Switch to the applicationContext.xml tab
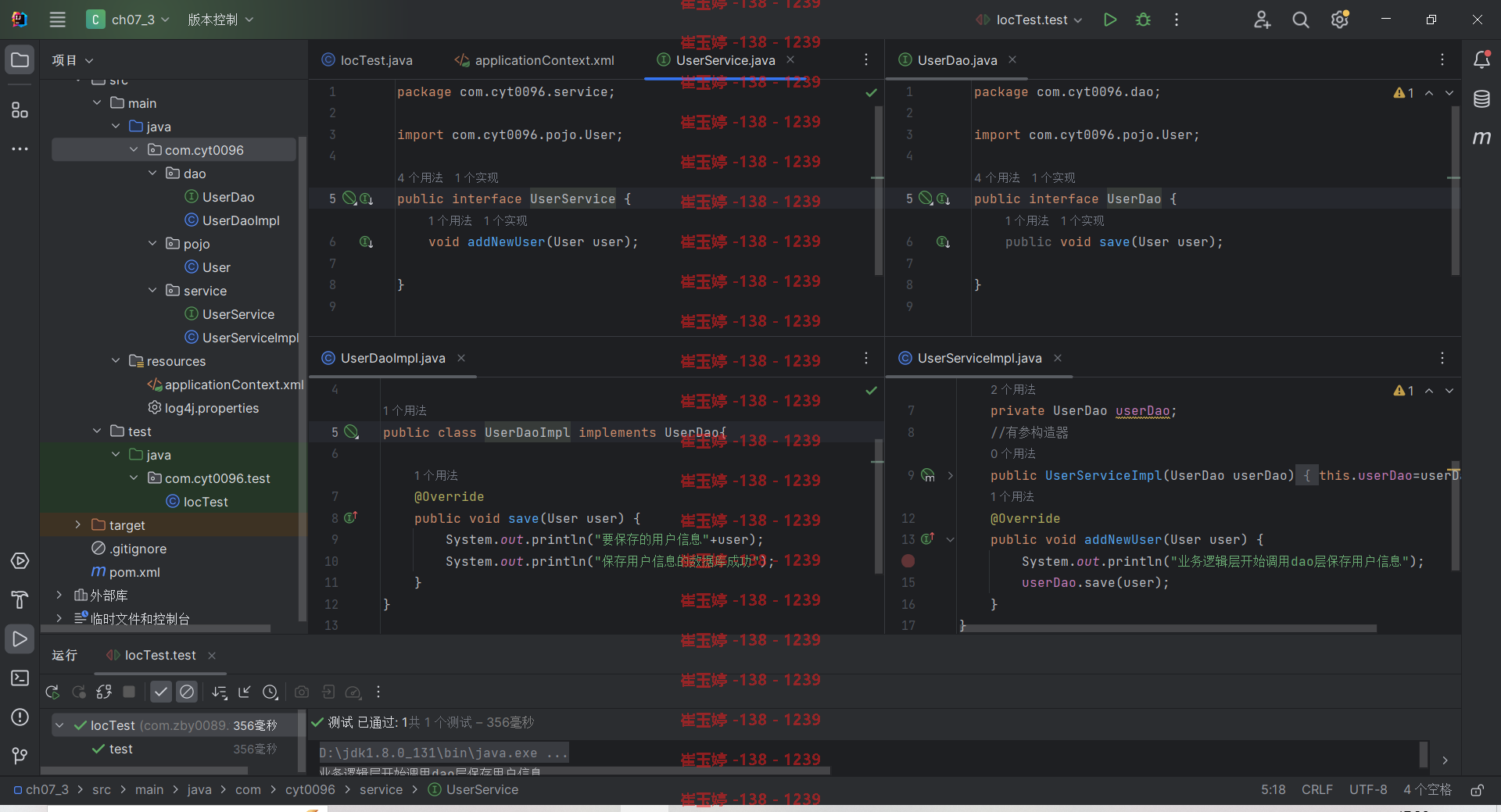The width and height of the screenshot is (1501, 812). click(536, 60)
